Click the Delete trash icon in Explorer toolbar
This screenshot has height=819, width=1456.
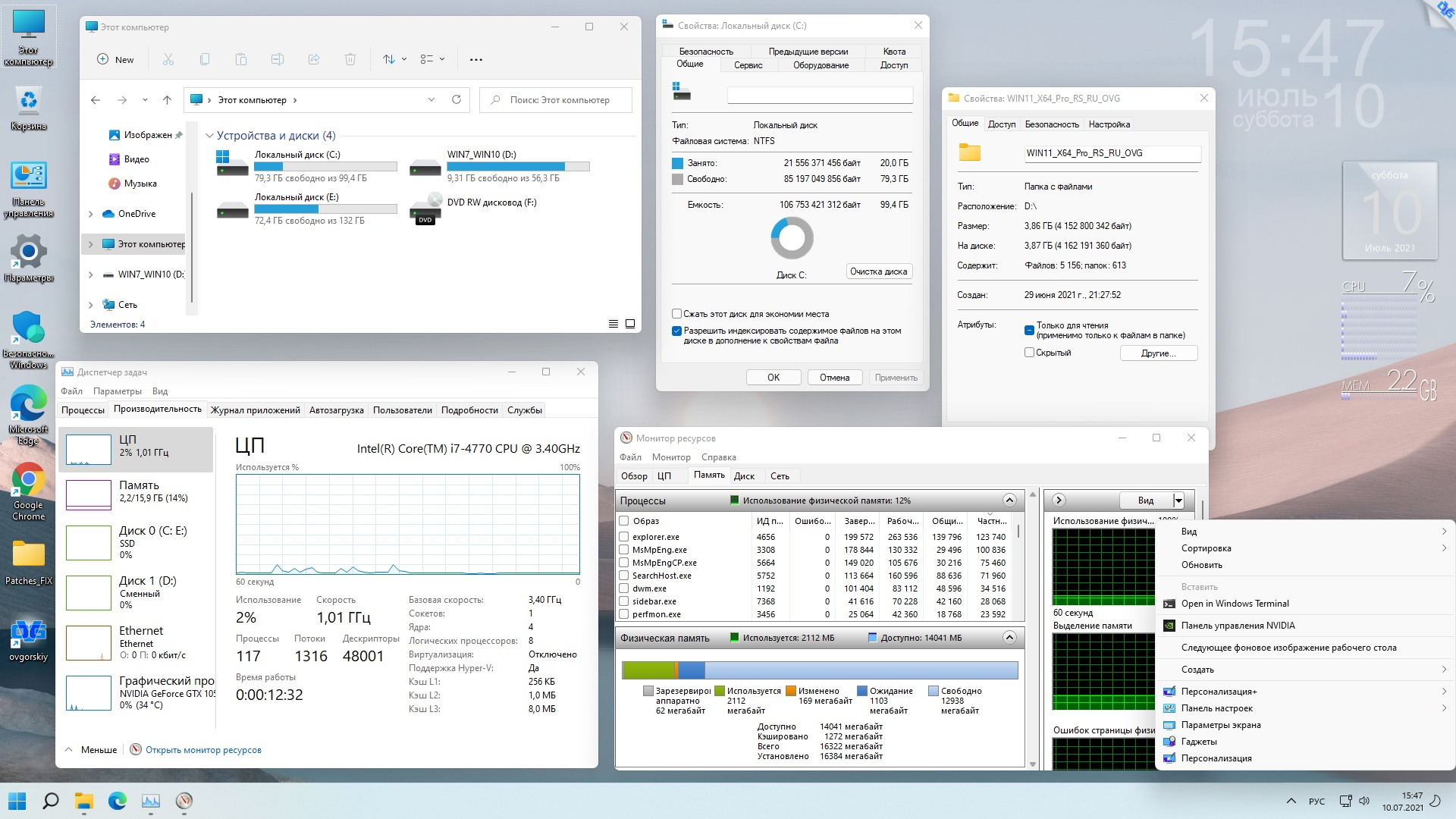(350, 59)
